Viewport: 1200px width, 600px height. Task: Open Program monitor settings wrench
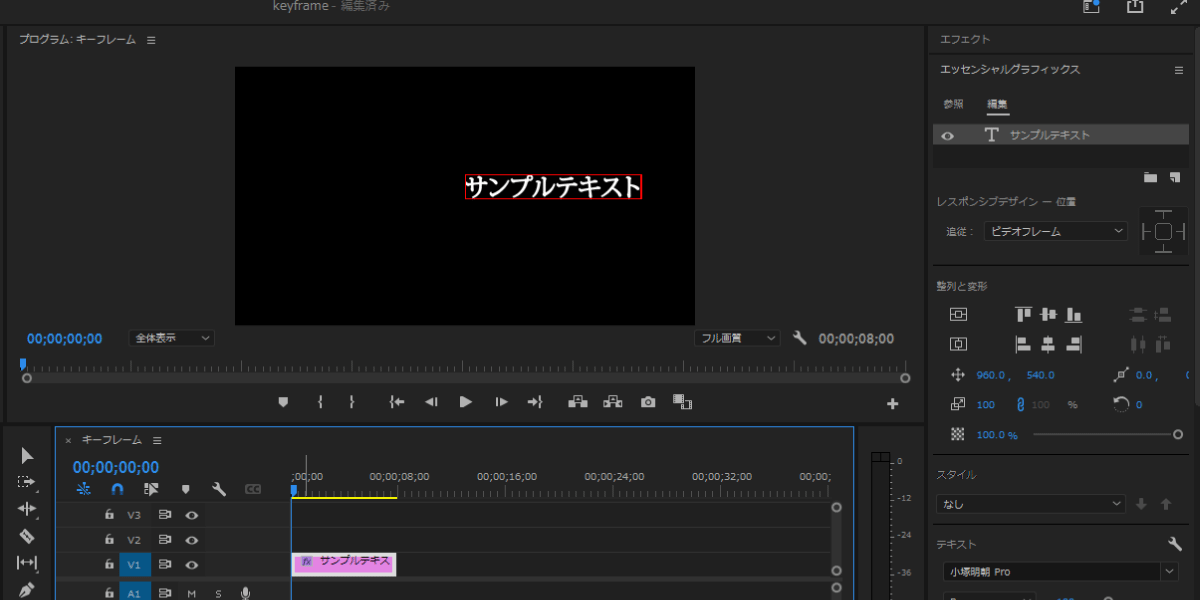pos(799,338)
